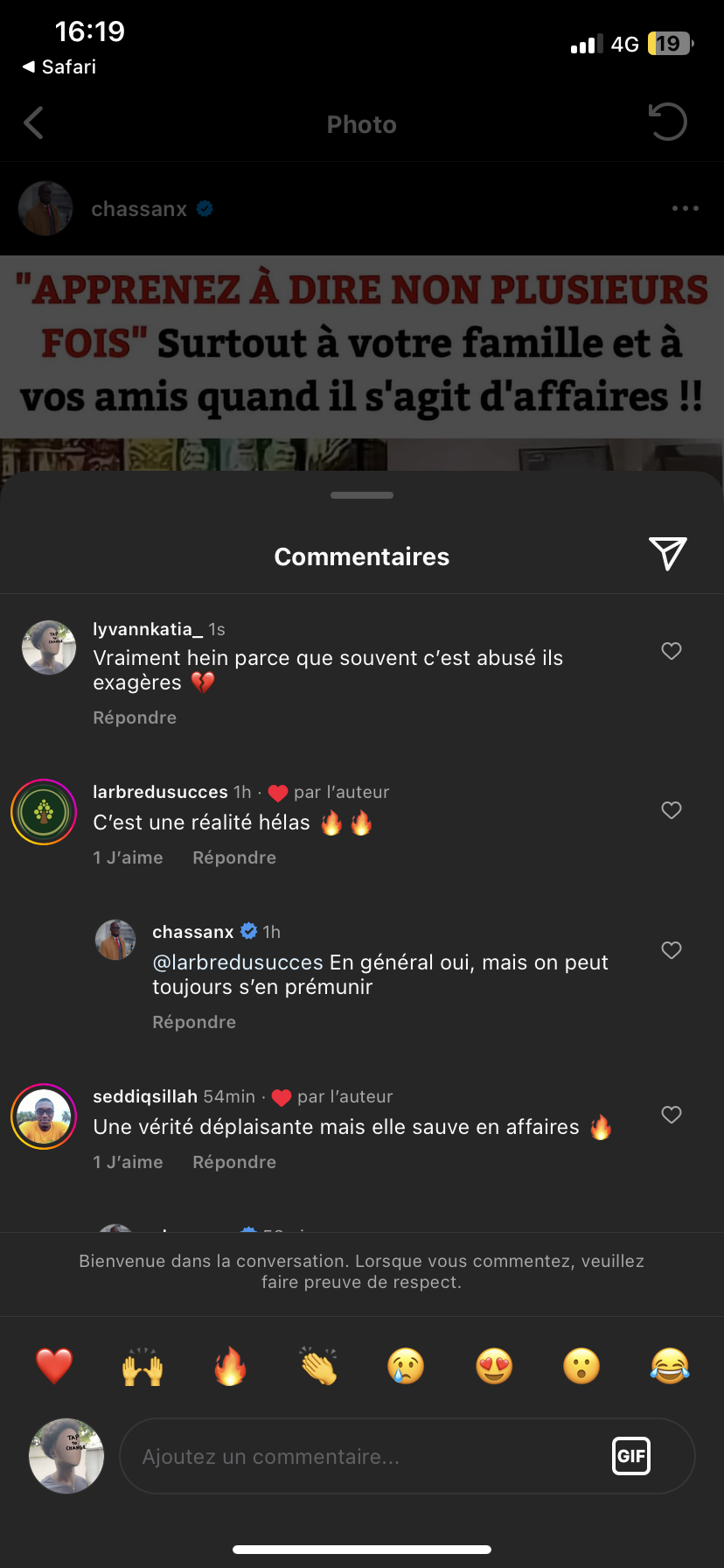Like seddiqsillah's comment with heart
This screenshot has width=724, height=1568.
tap(672, 1115)
